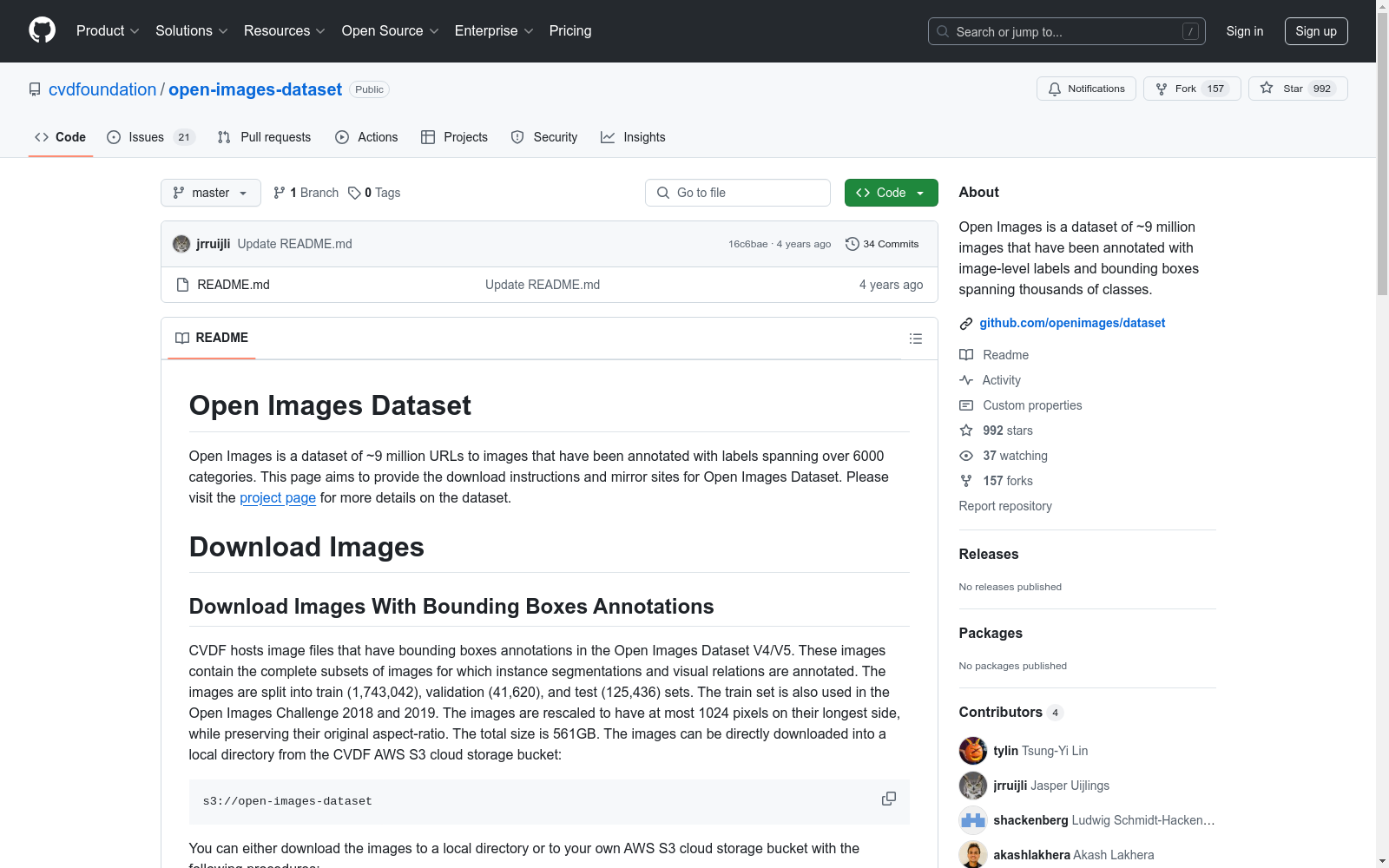The width and height of the screenshot is (1389, 868).
Task: Click the Sign up button
Action: click(1316, 31)
